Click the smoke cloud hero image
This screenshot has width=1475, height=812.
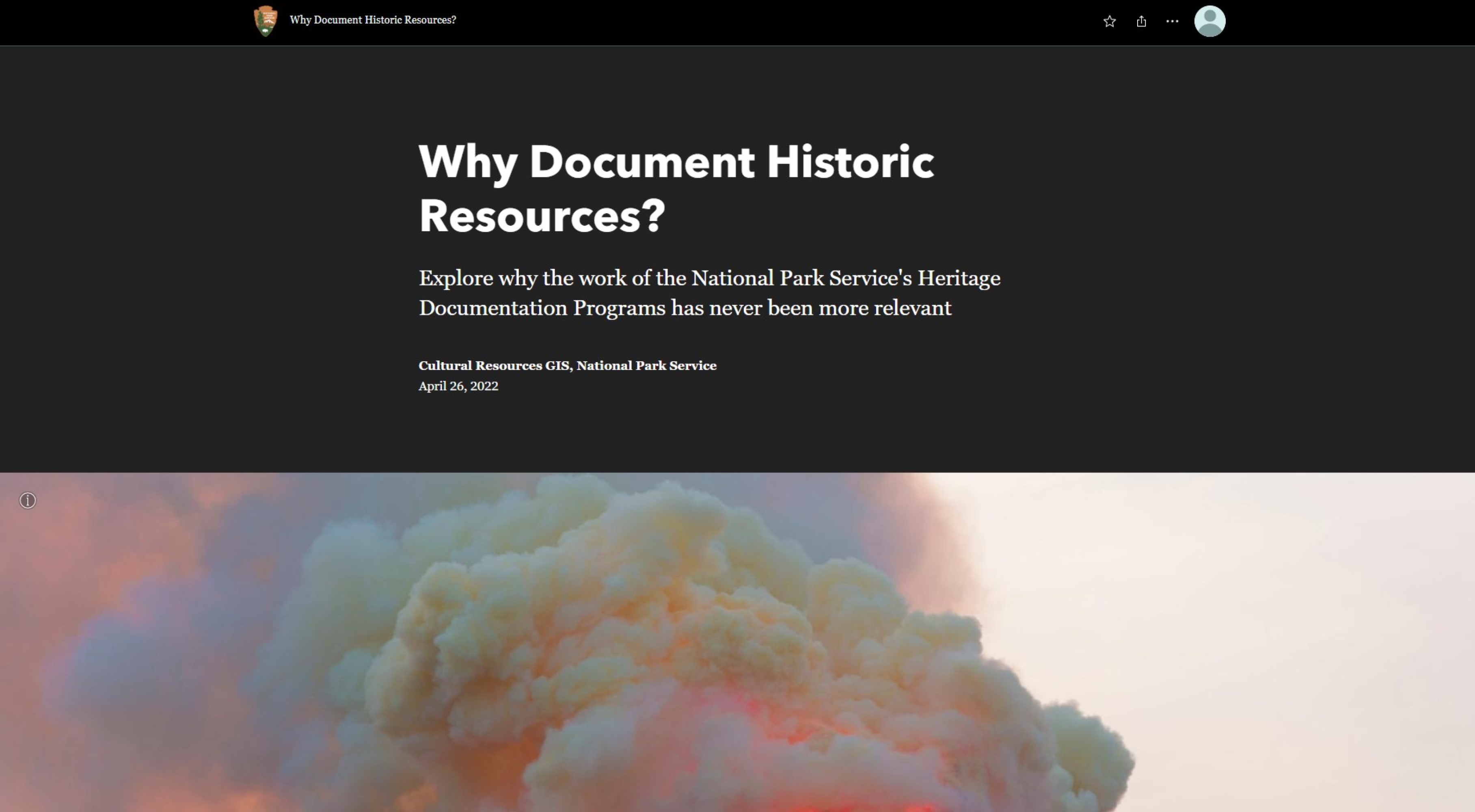(737, 659)
